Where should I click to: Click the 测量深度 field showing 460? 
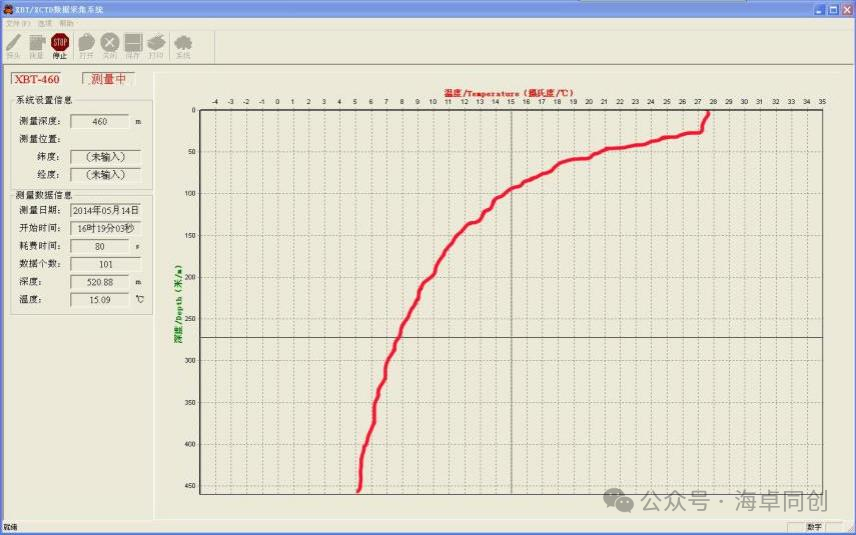pyautogui.click(x=100, y=121)
